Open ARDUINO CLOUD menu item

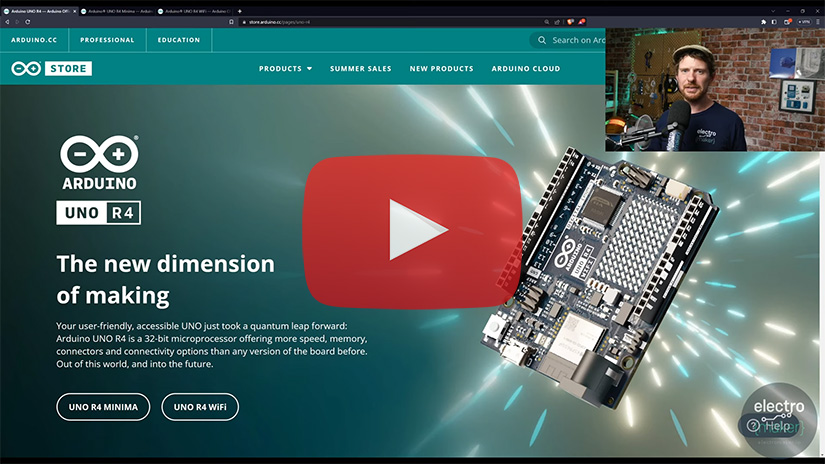[x=526, y=68]
